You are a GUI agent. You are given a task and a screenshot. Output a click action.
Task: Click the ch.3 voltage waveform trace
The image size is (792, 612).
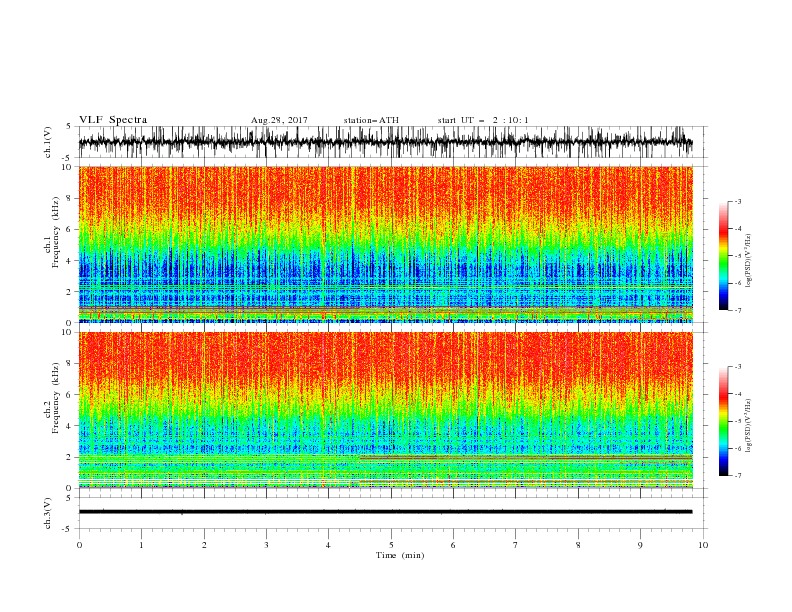pyautogui.click(x=385, y=512)
